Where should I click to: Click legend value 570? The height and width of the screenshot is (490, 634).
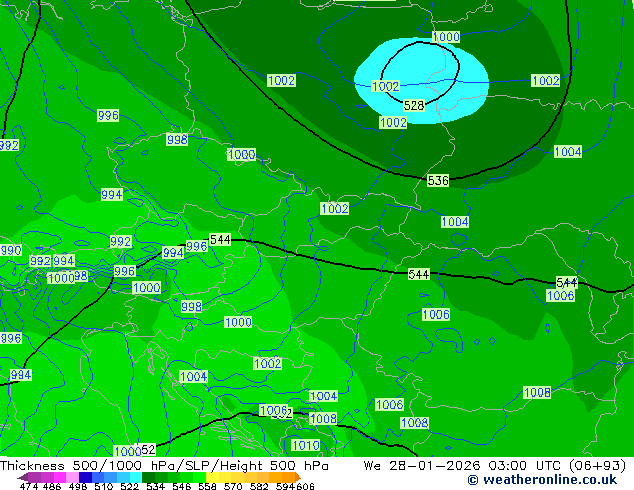tap(233, 486)
